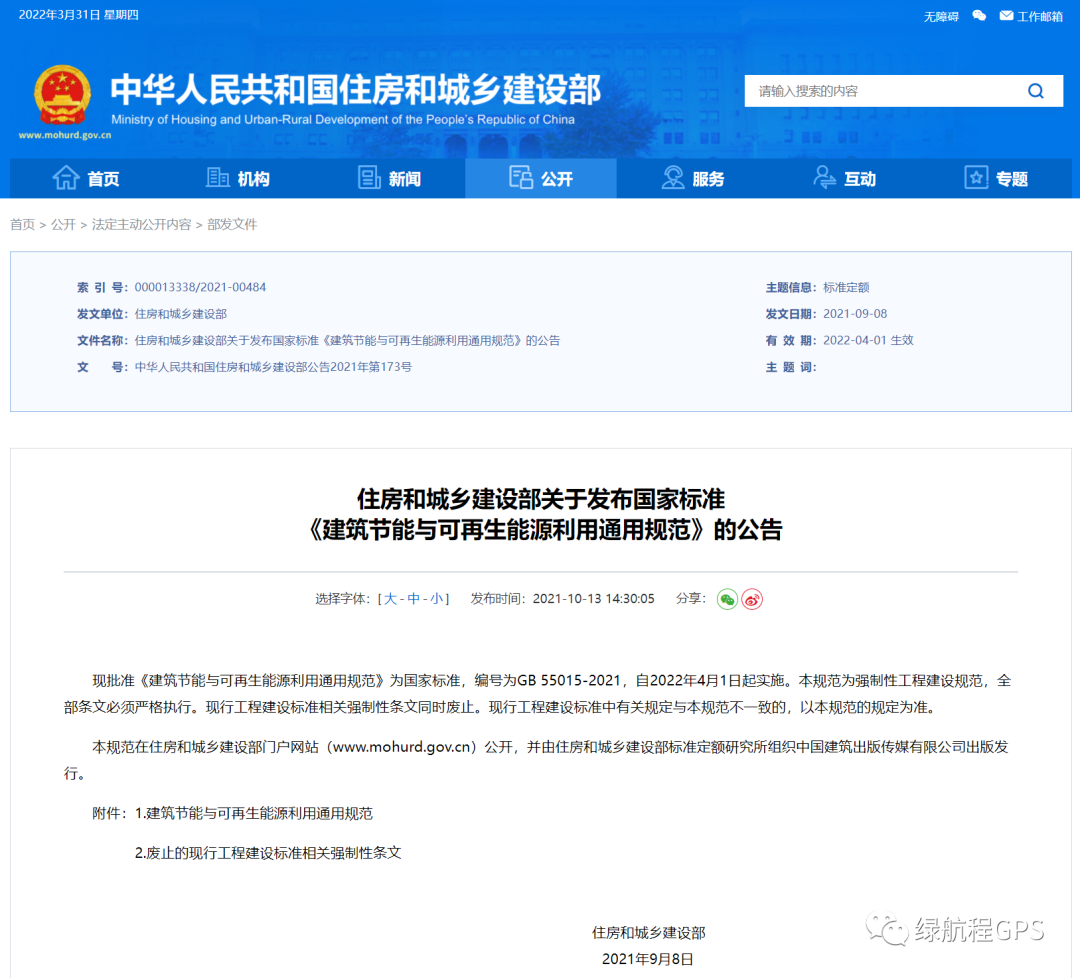The image size is (1080, 978).
Task: Click inside the search input box
Action: pos(880,90)
